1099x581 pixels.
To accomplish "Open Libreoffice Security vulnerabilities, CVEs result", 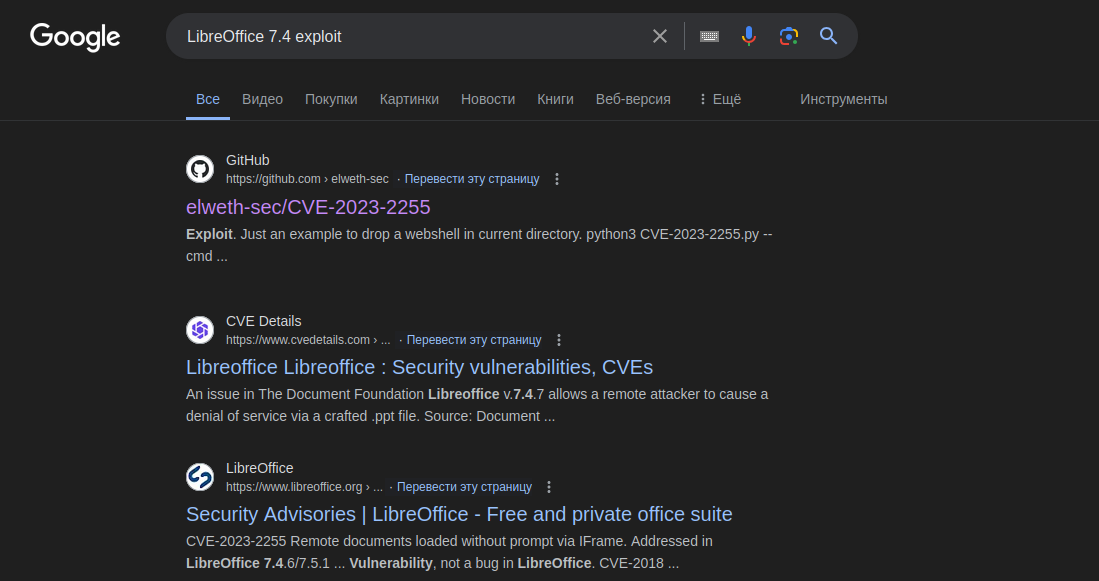I will click(x=419, y=367).
